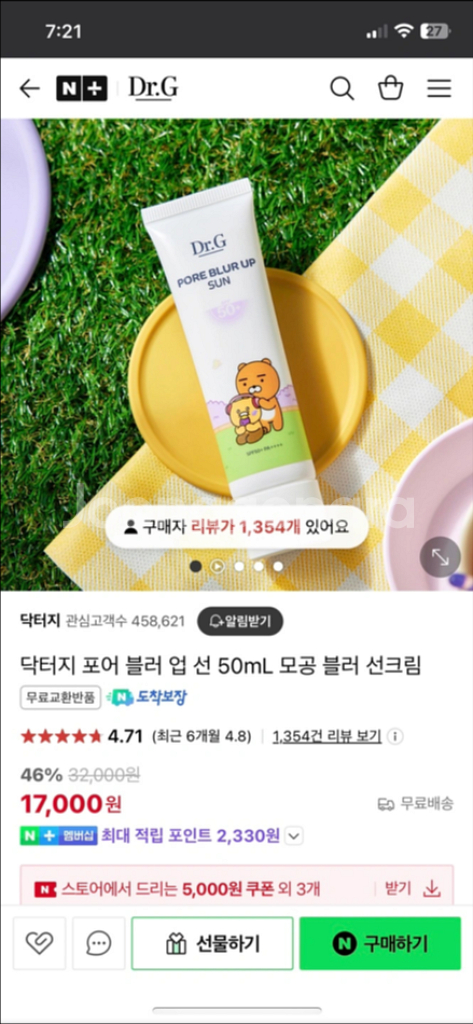
Task: Open the chat inquiry icon
Action: tap(99, 943)
